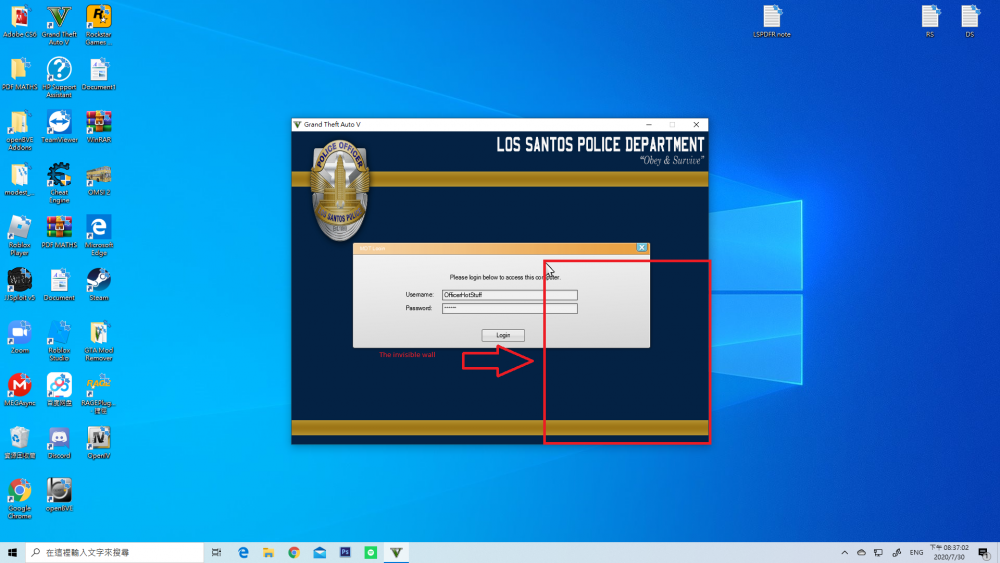1000x563 pixels.
Task: Minimize the Grand Theft Auto V window
Action: click(649, 125)
